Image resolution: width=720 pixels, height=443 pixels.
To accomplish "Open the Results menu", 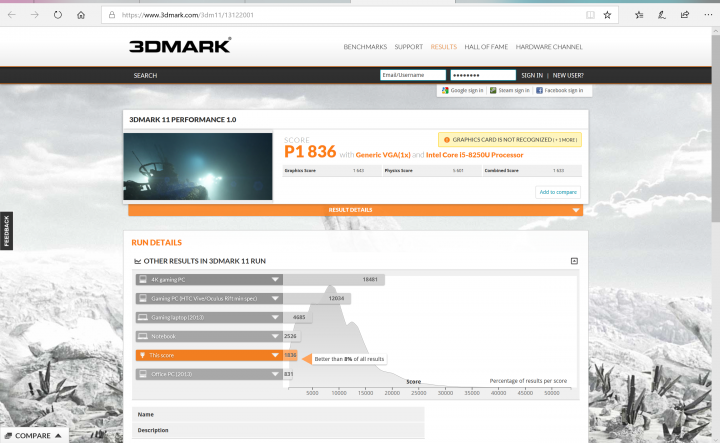I will 444,47.
